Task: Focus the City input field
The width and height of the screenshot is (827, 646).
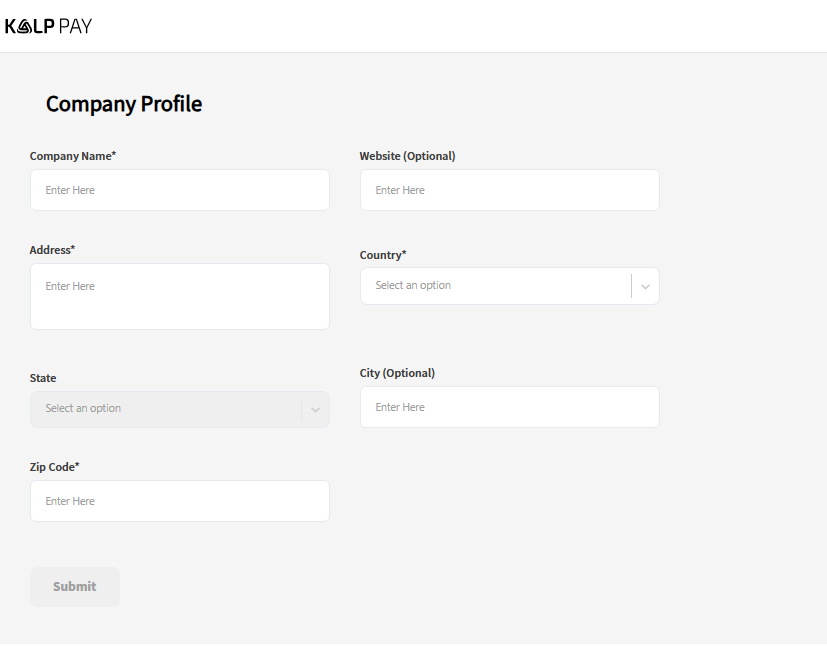Action: point(510,407)
